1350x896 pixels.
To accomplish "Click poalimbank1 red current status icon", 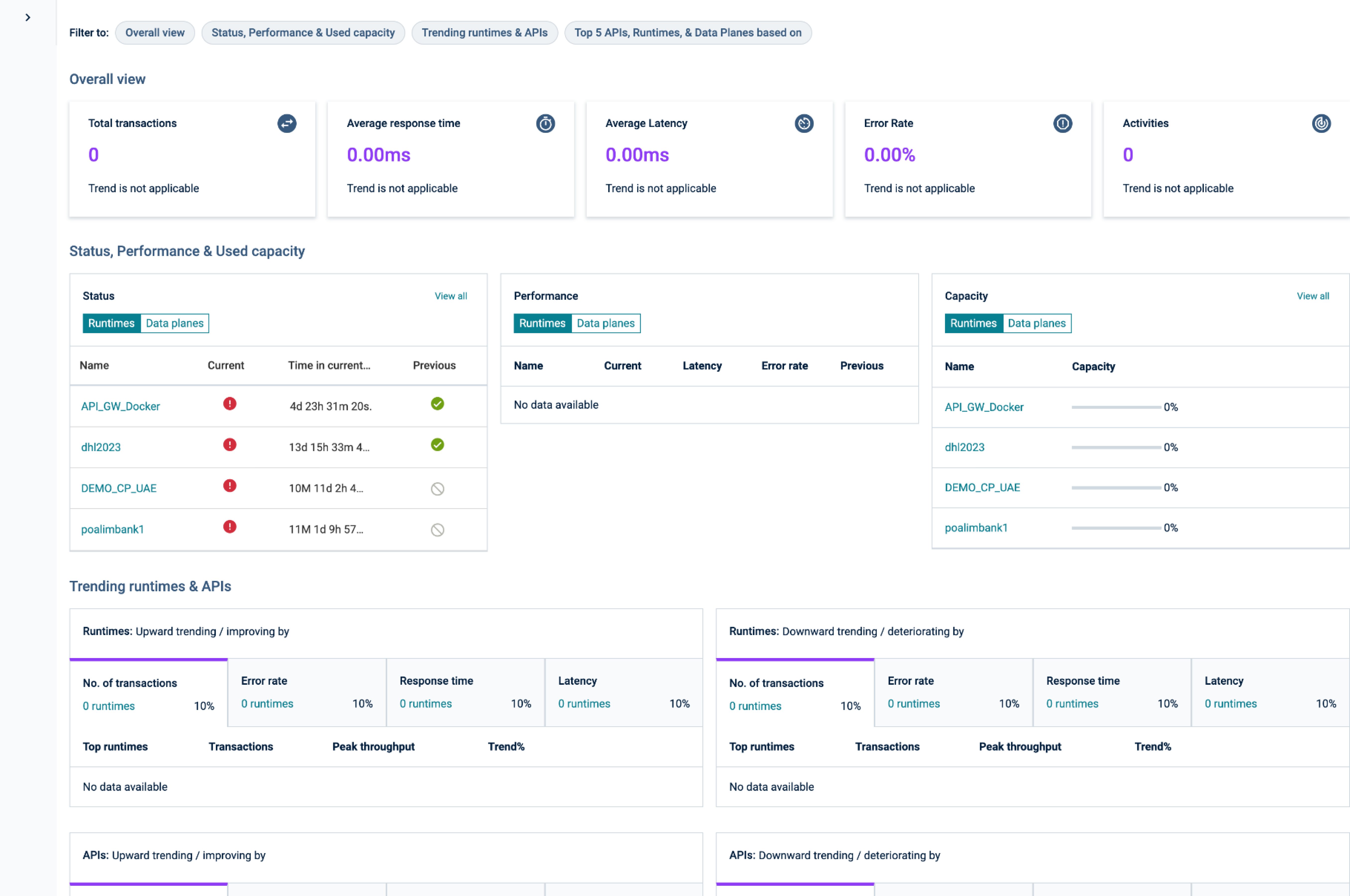I will (x=230, y=527).
